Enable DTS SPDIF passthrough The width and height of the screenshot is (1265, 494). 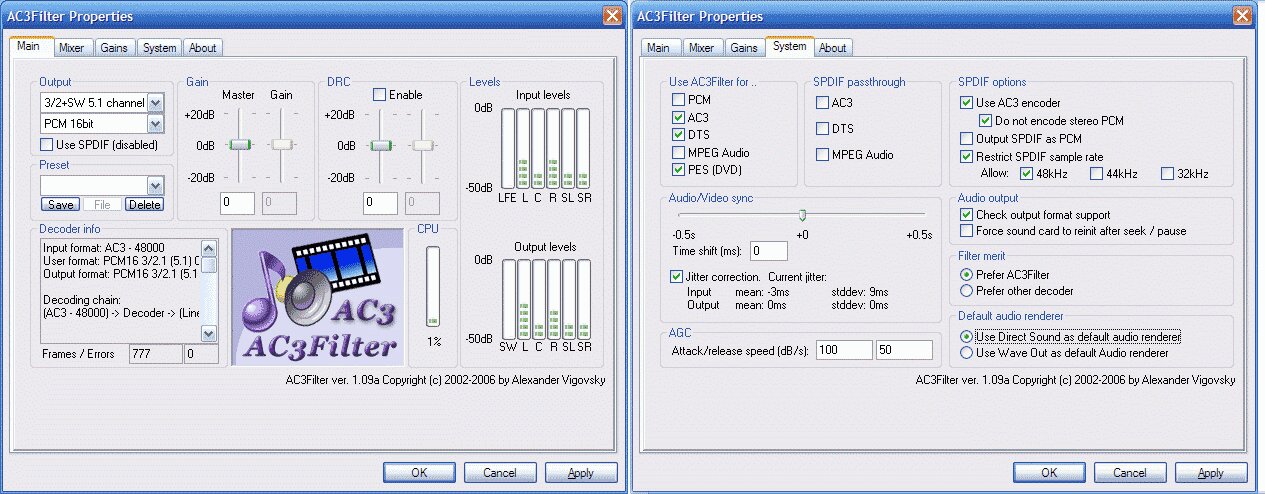point(822,128)
